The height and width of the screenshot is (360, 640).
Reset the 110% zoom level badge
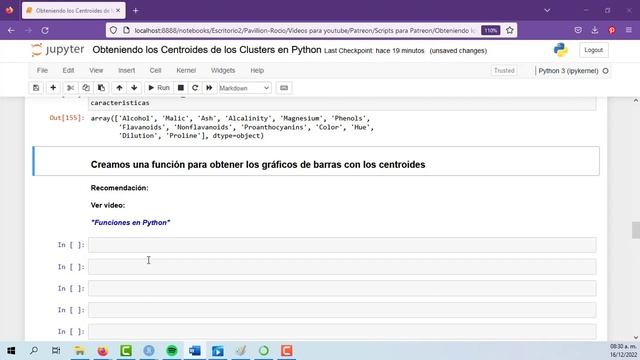click(490, 31)
